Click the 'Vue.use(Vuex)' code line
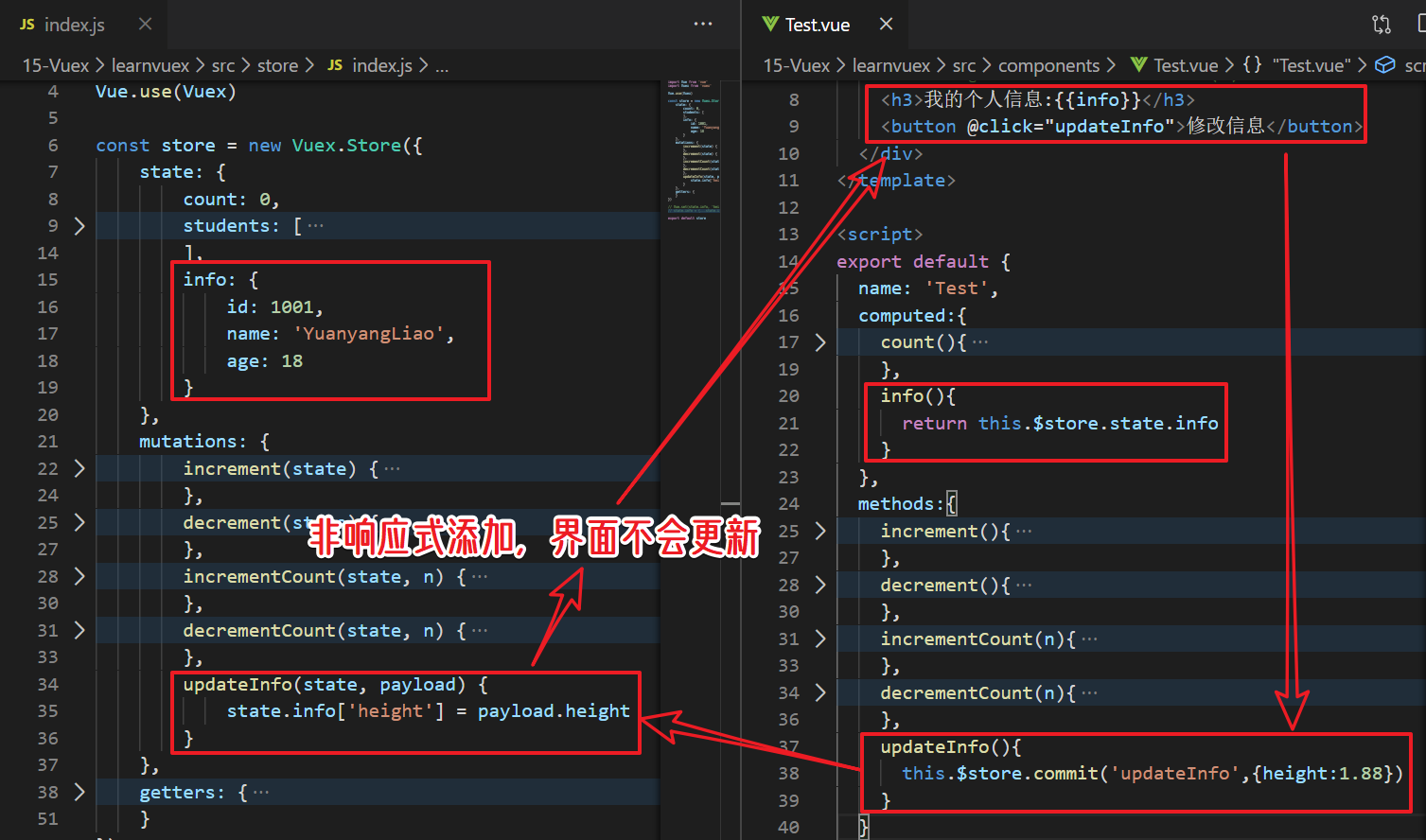This screenshot has height=840, width=1426. [166, 92]
